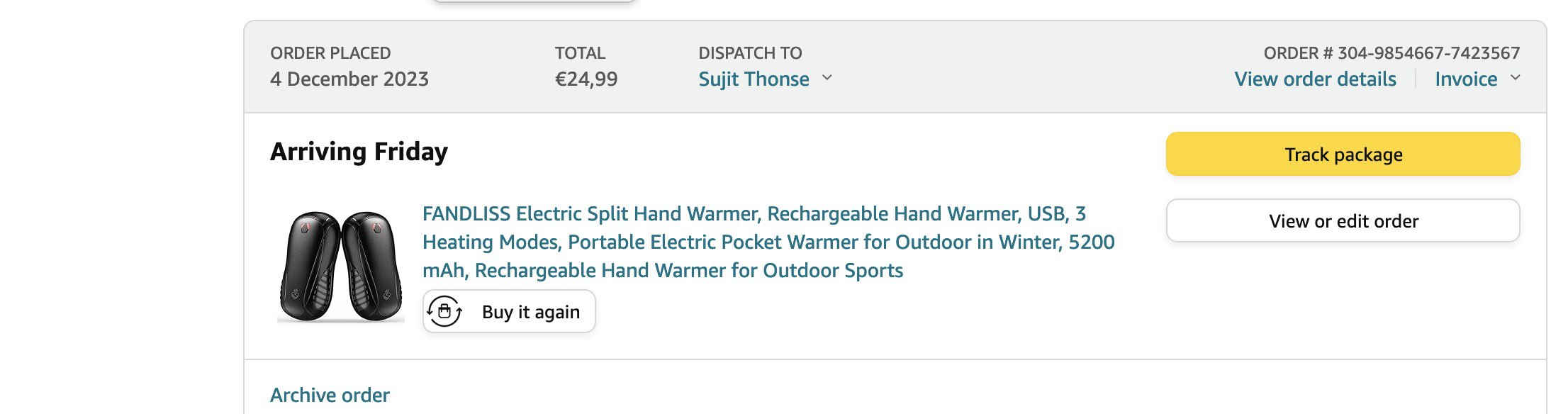Click the Arriving Friday heading
1568x414 pixels.
pos(359,152)
